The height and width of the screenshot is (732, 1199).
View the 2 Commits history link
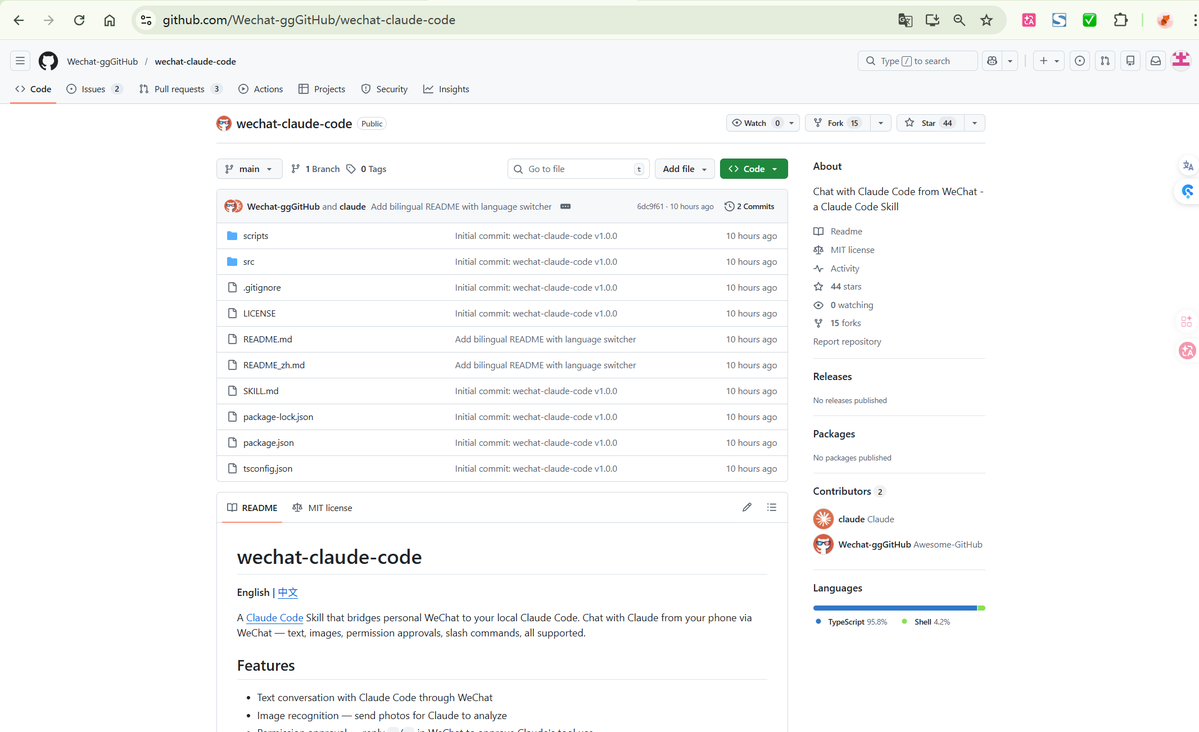point(749,207)
